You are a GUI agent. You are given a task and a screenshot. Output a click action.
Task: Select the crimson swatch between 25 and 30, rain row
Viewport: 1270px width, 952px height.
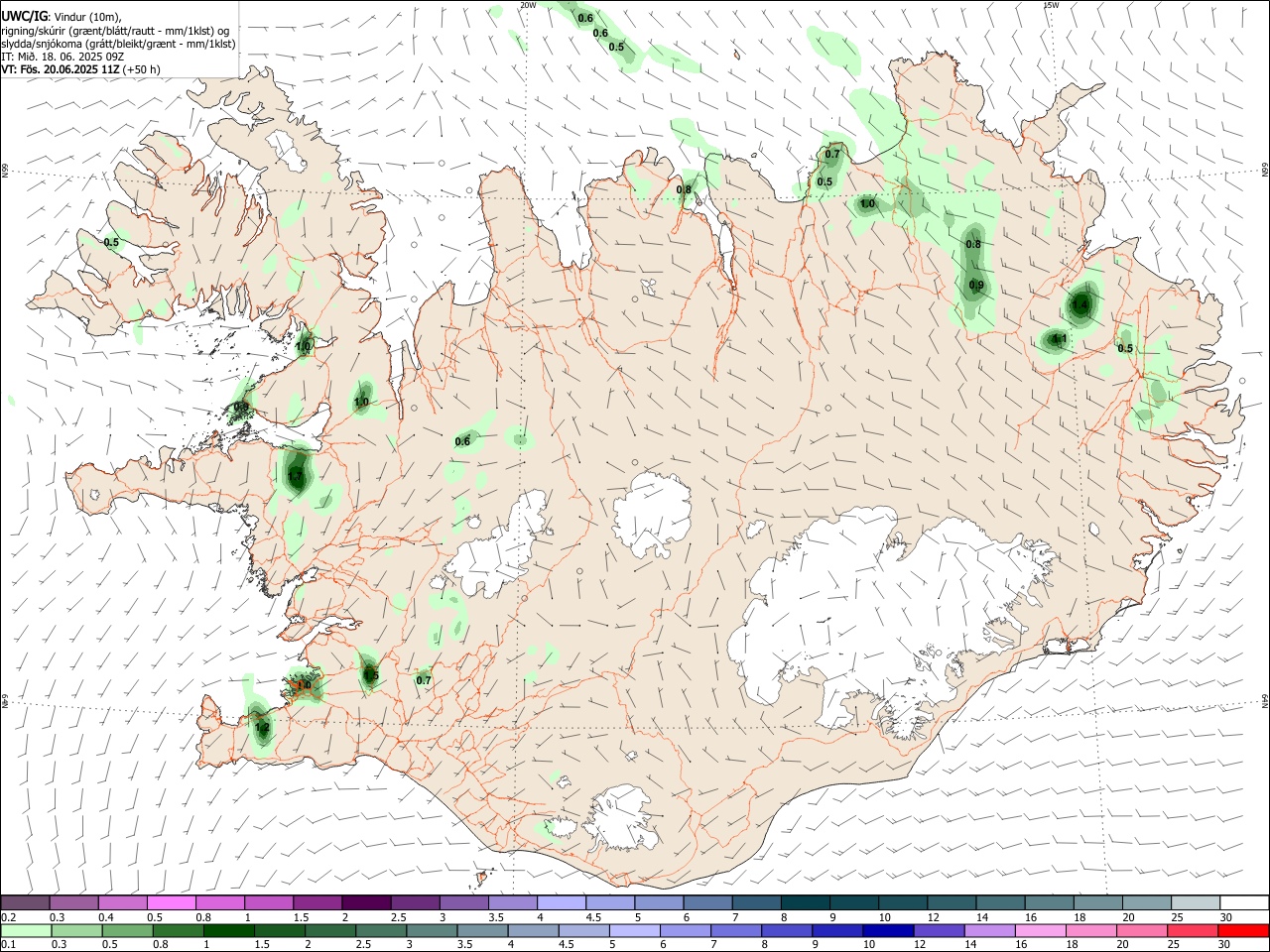point(1191,930)
